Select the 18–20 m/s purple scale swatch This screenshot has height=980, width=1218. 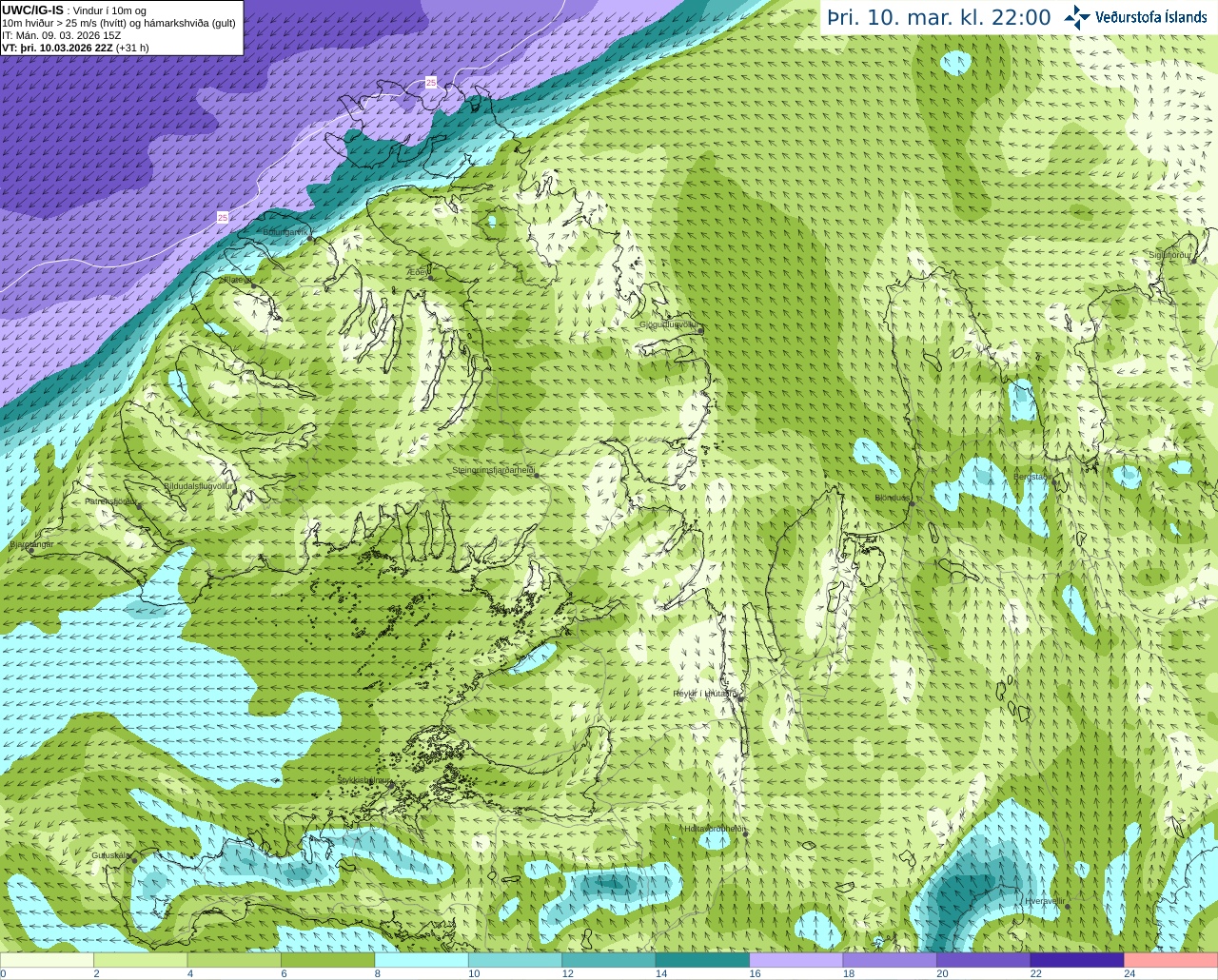tap(890, 960)
